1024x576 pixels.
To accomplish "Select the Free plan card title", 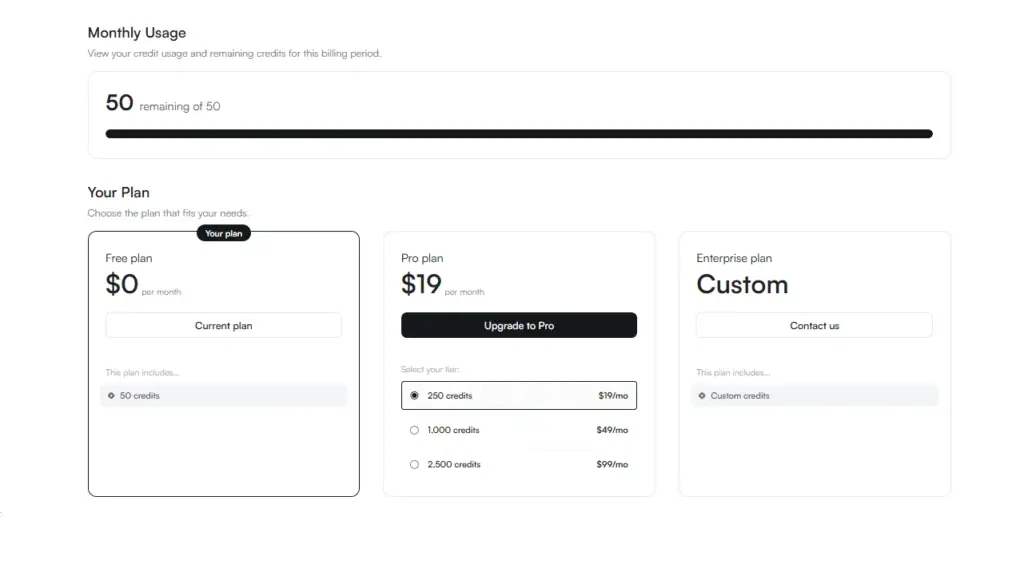I will [x=129, y=258].
